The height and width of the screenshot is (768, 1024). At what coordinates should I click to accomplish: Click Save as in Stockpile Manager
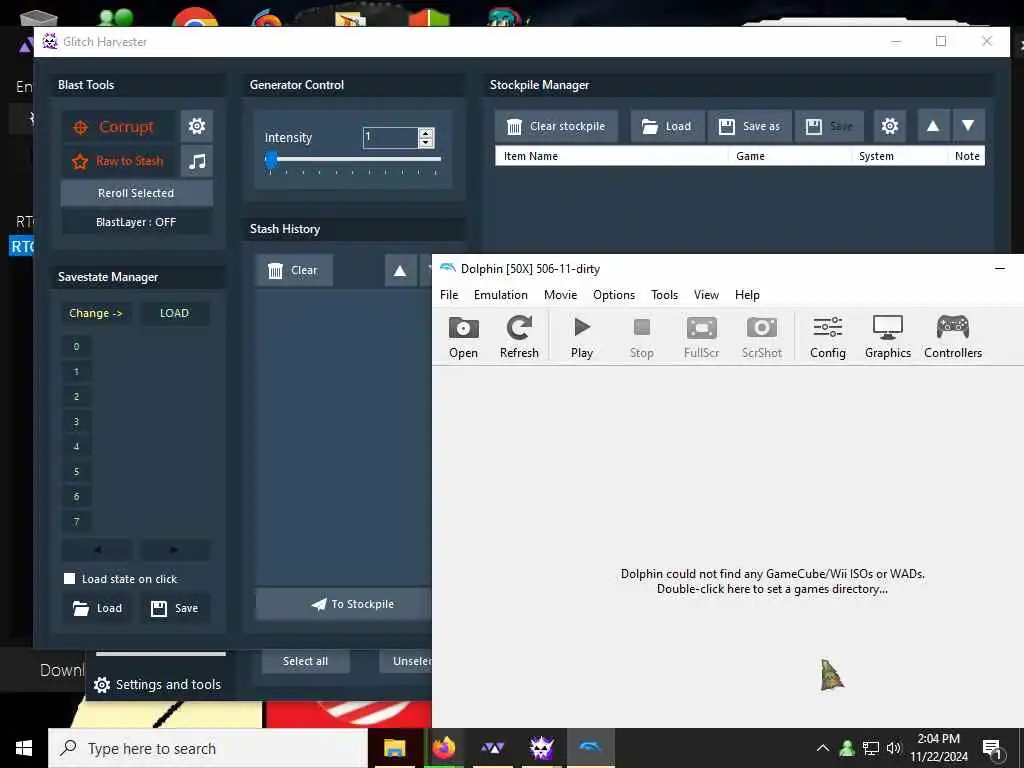(749, 126)
